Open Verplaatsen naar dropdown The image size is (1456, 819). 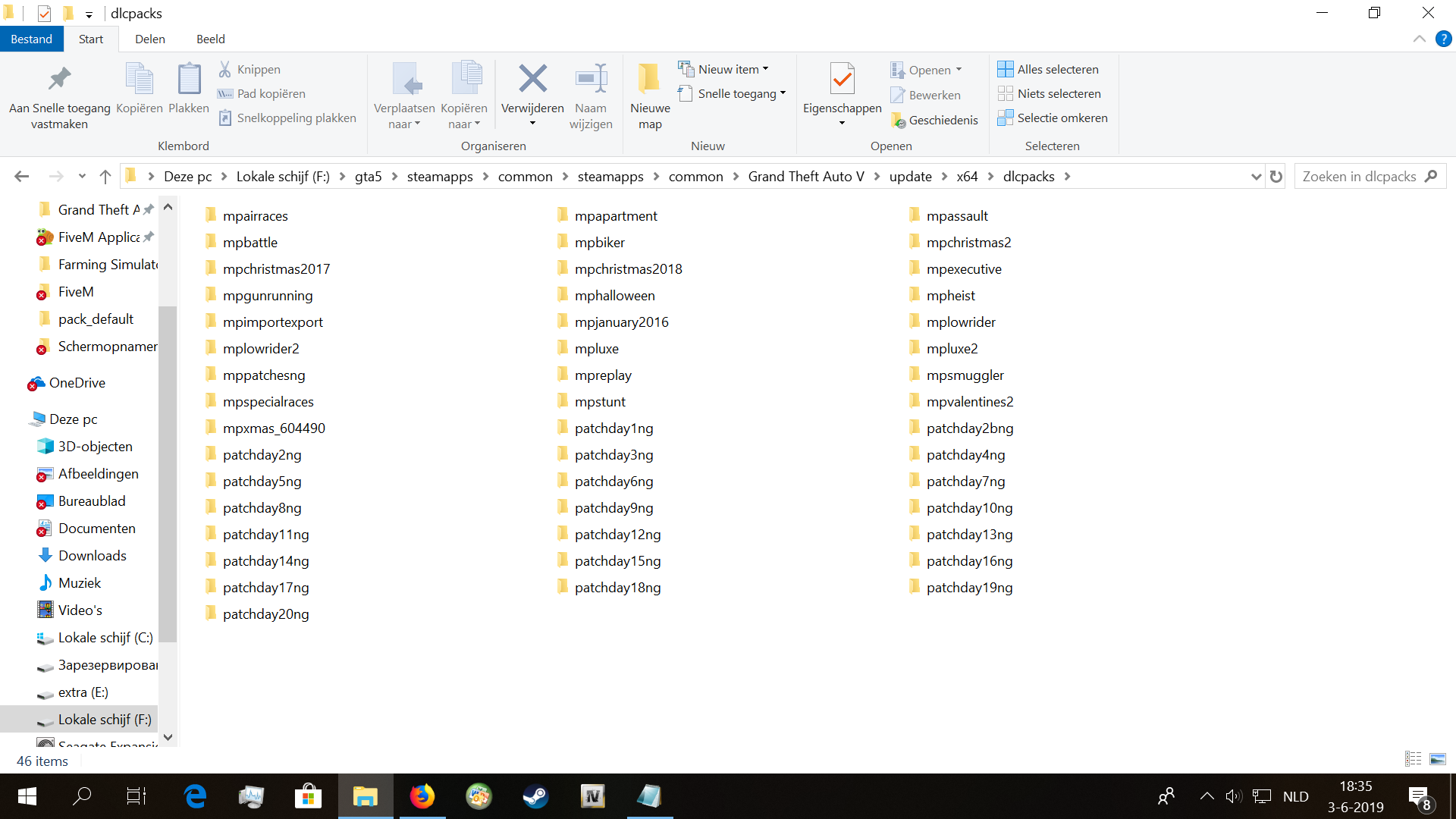(404, 116)
